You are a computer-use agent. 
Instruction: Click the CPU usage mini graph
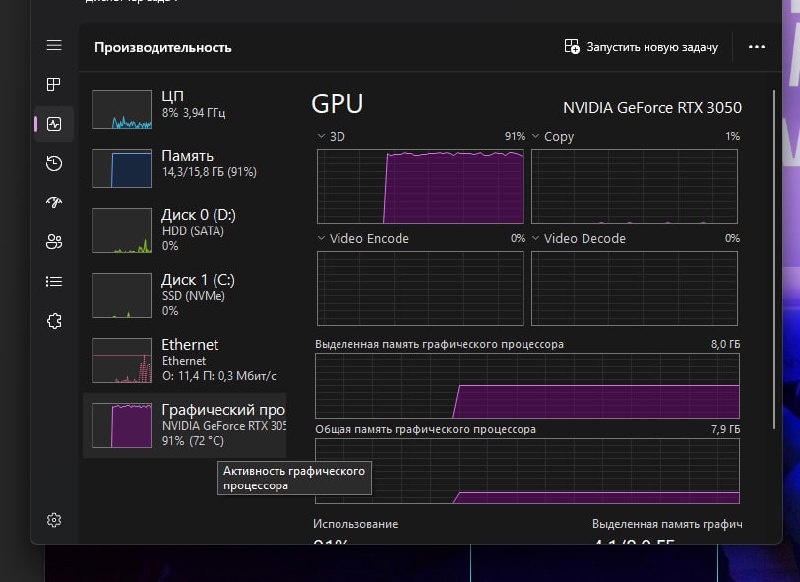click(x=122, y=110)
